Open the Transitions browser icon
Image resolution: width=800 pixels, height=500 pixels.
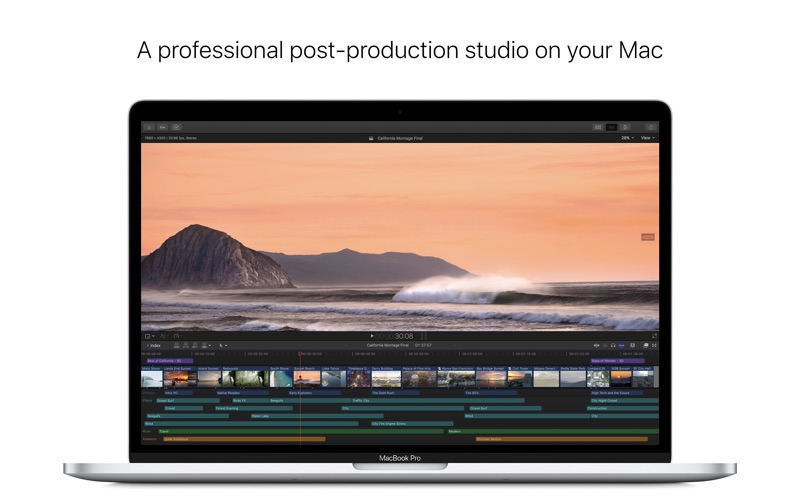tap(654, 345)
